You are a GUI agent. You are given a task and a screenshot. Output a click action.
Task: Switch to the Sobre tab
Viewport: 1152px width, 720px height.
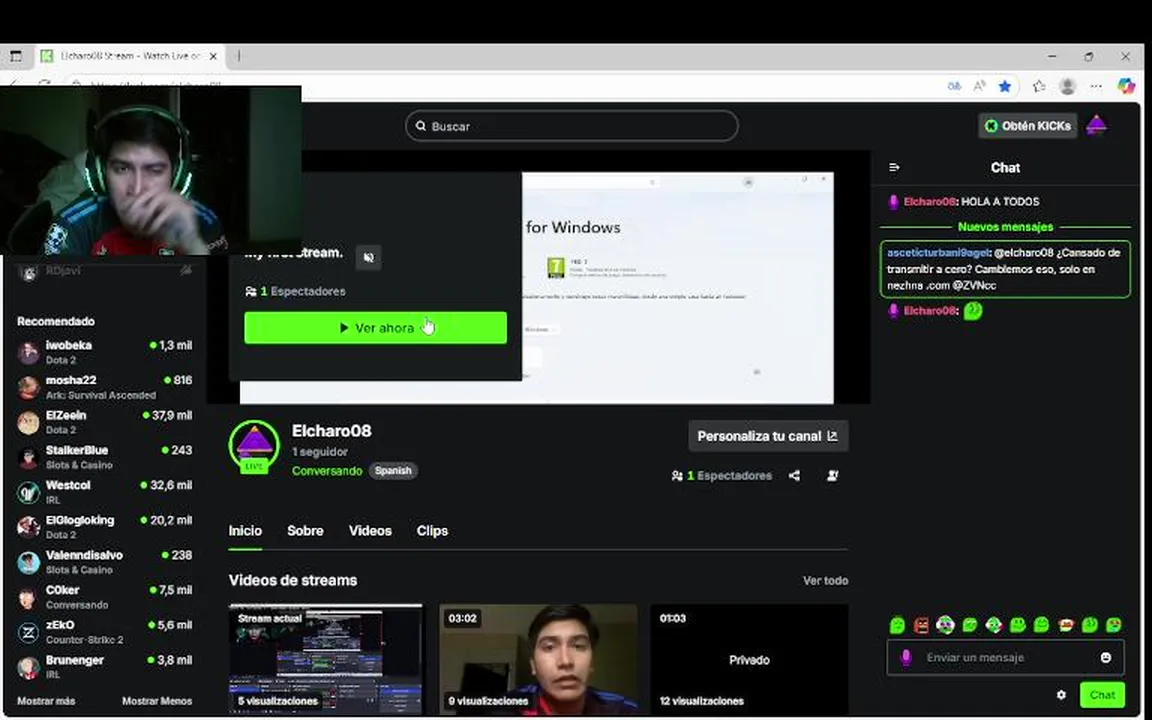click(305, 530)
